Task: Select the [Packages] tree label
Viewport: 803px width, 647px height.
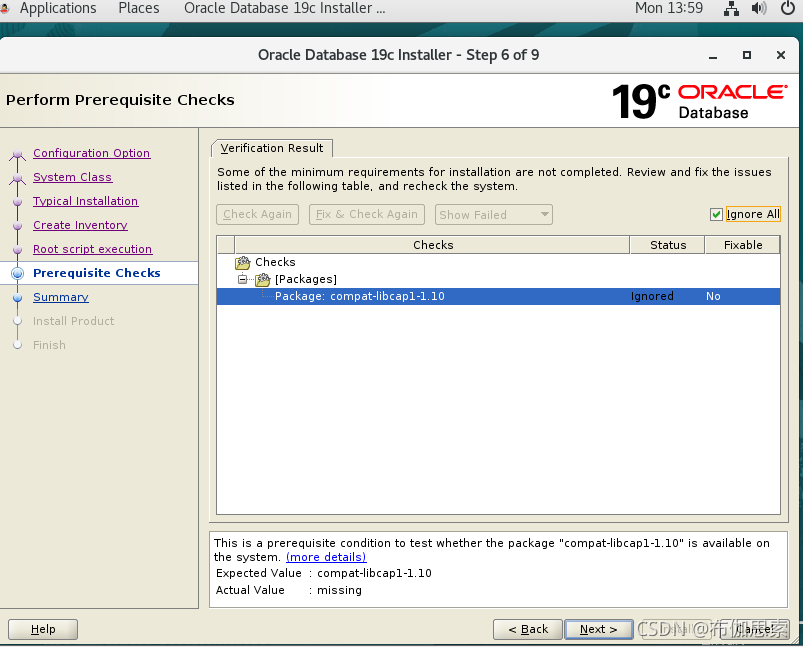Action: [x=306, y=279]
